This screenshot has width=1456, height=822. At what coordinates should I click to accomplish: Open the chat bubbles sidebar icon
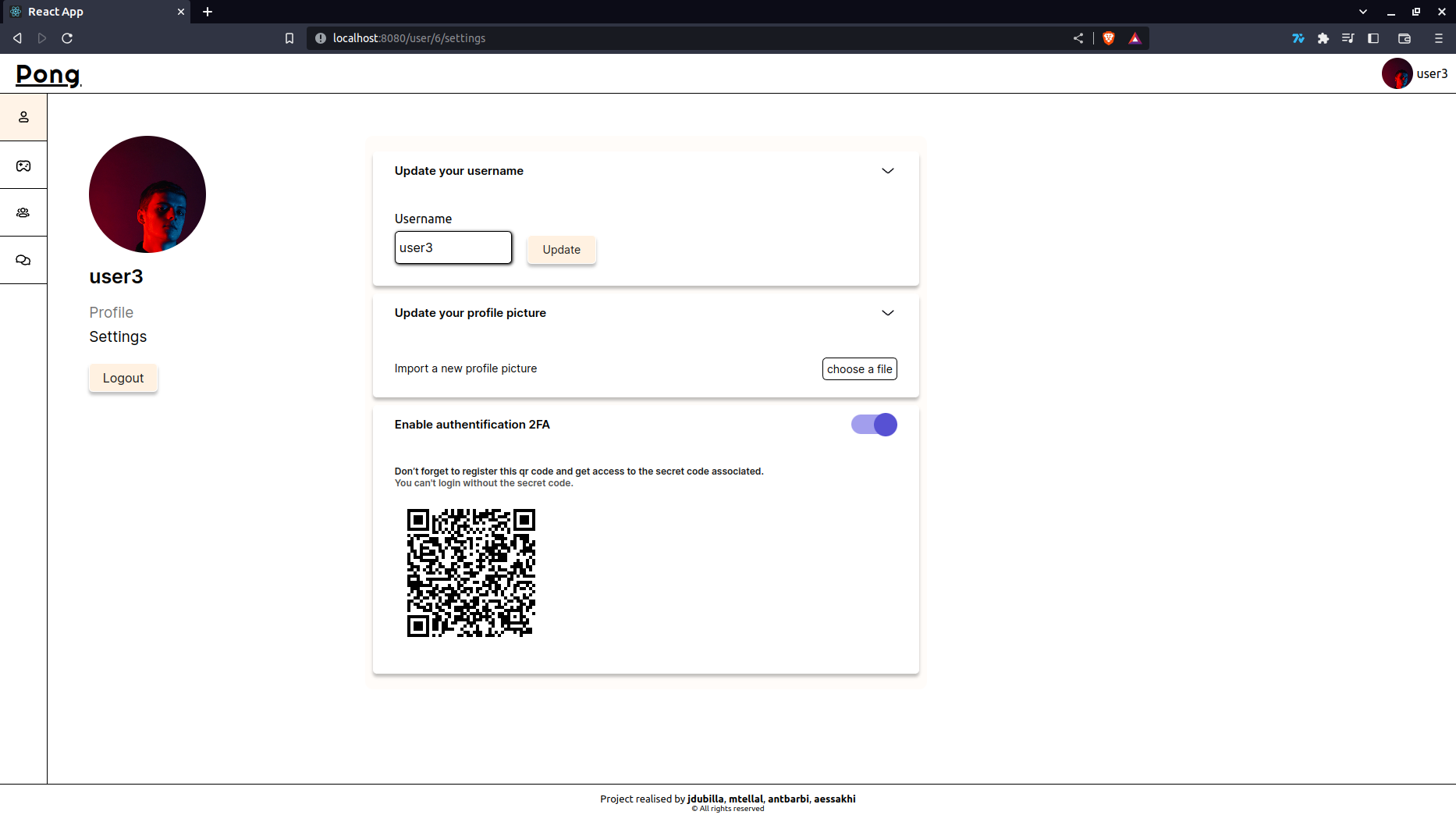pyautogui.click(x=23, y=260)
